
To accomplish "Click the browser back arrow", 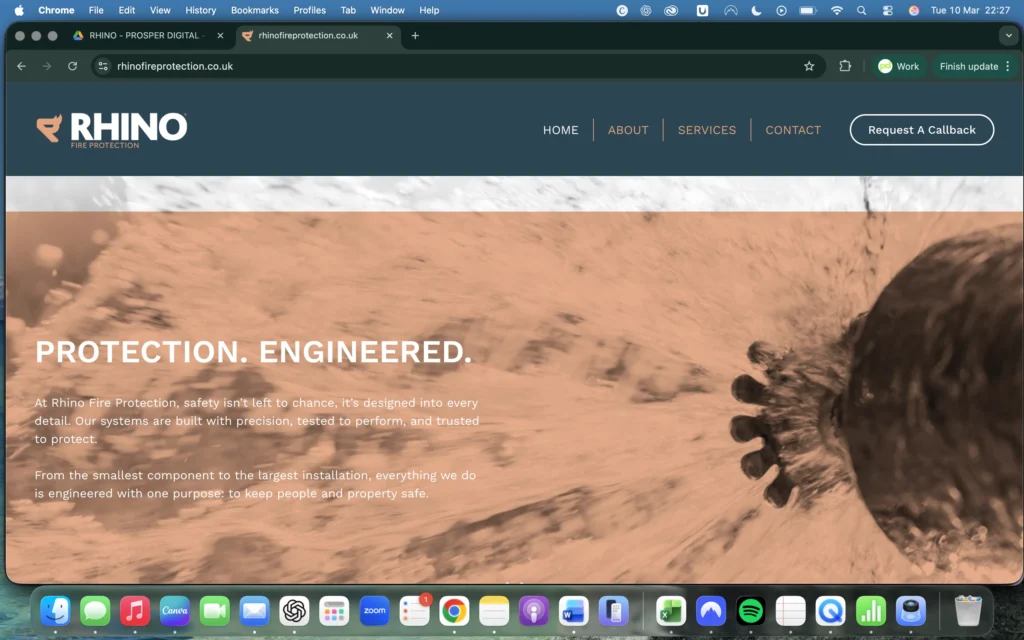I will click(22, 66).
